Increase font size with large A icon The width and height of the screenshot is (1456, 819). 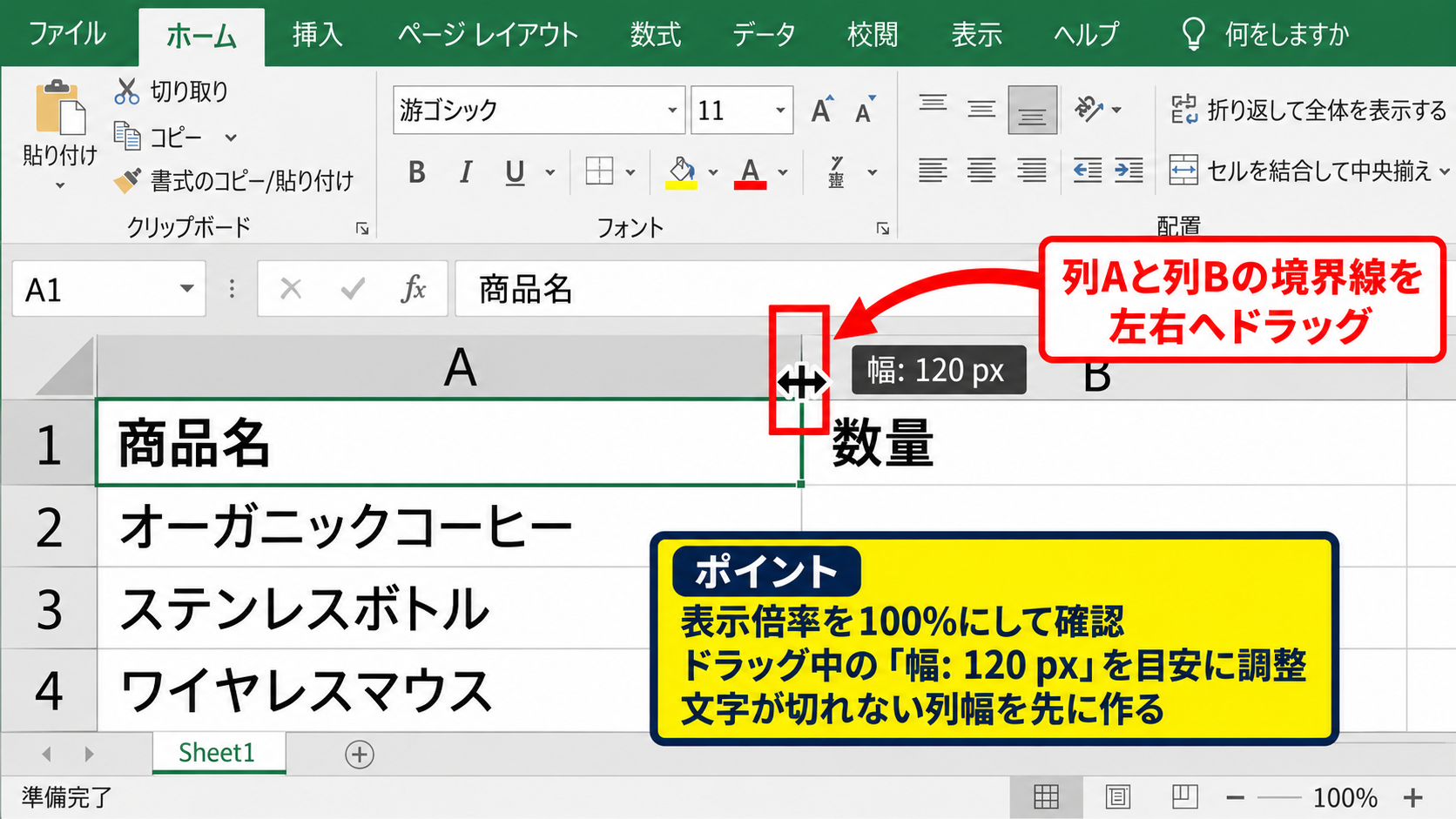(822, 110)
